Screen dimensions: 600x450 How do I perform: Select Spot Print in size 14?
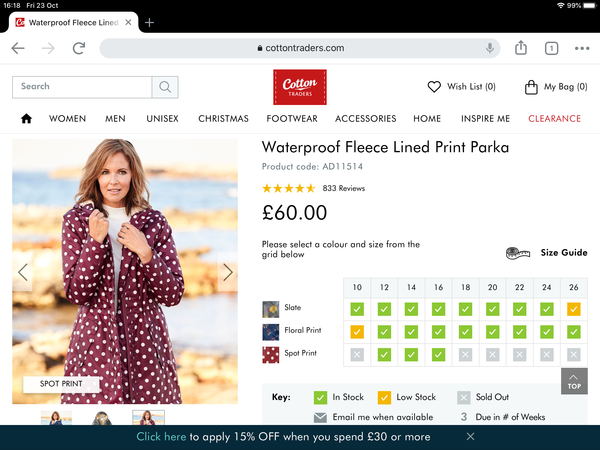[x=411, y=355]
